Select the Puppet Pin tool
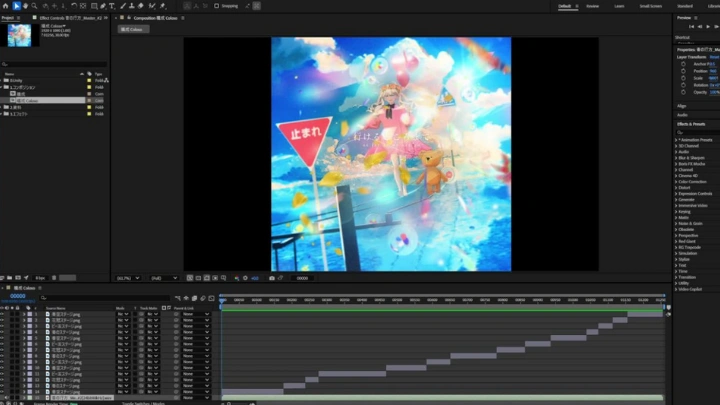 (163, 6)
